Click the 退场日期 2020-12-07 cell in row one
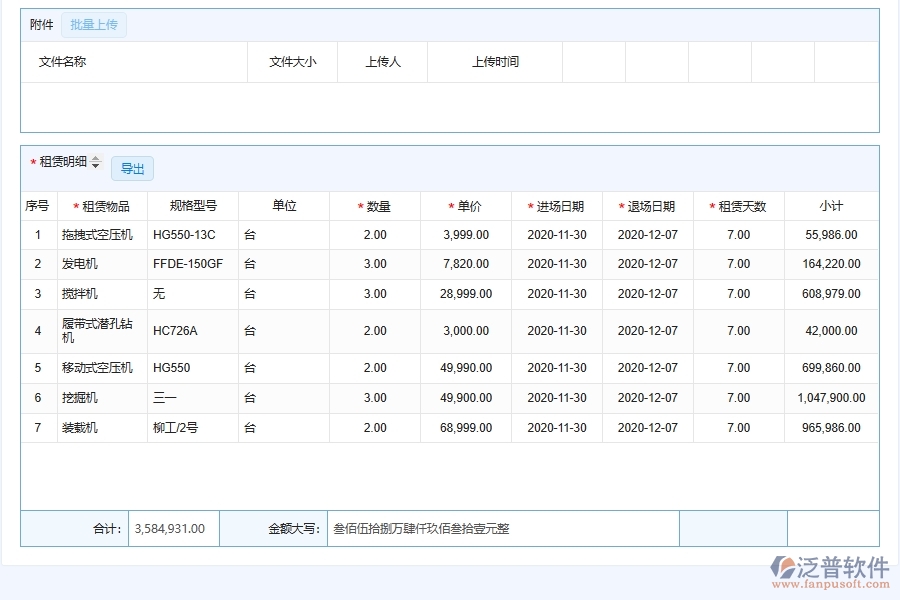Screen dimensions: 900x600 point(647,235)
